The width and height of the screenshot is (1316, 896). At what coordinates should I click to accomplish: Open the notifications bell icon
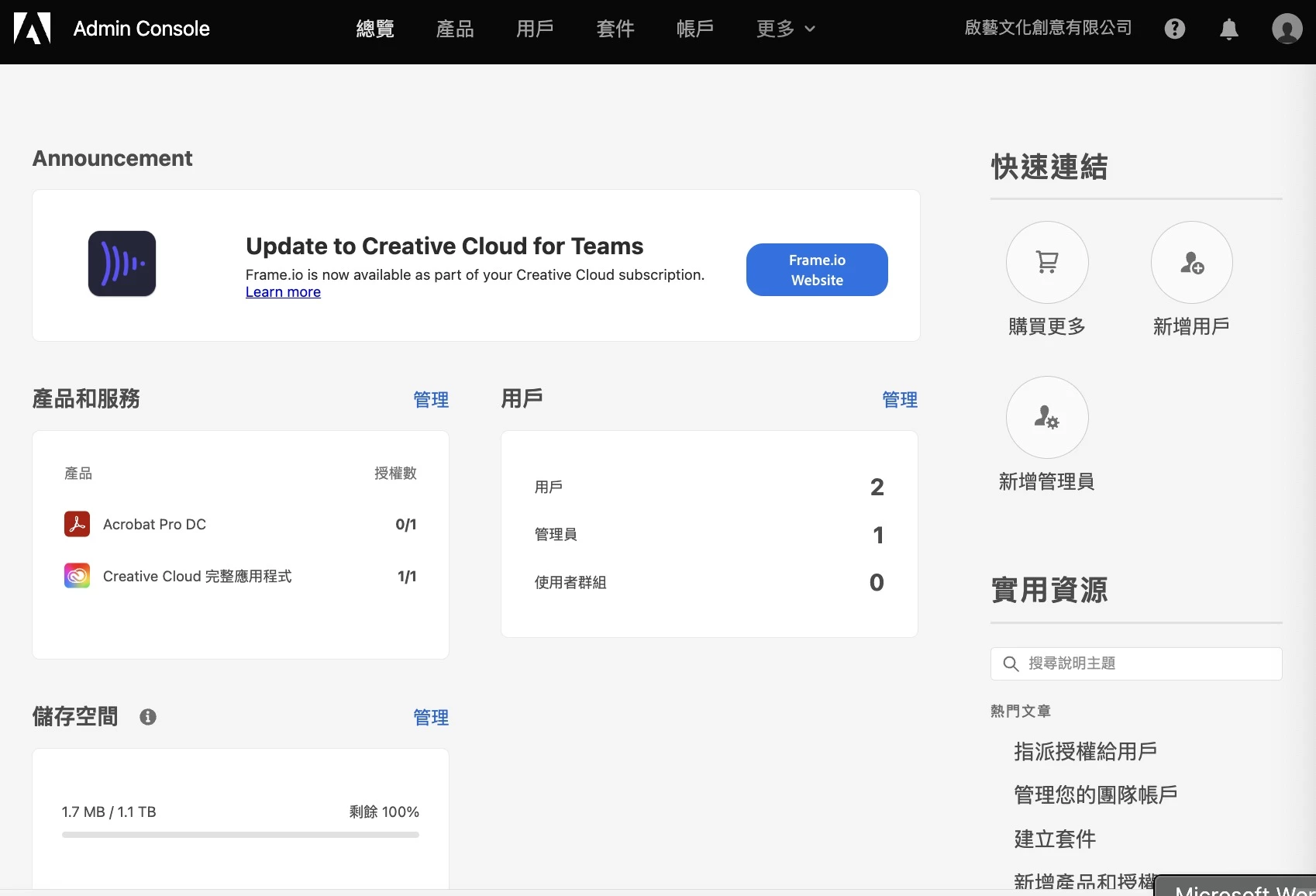click(1229, 29)
